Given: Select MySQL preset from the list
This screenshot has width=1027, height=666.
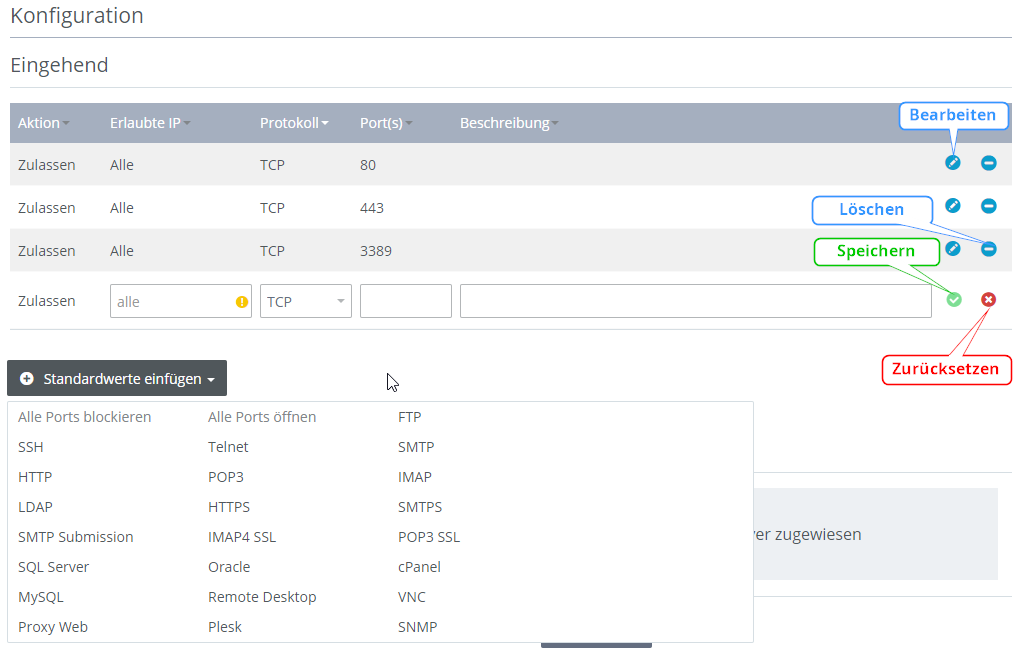Looking at the screenshot, I should (x=41, y=597).
